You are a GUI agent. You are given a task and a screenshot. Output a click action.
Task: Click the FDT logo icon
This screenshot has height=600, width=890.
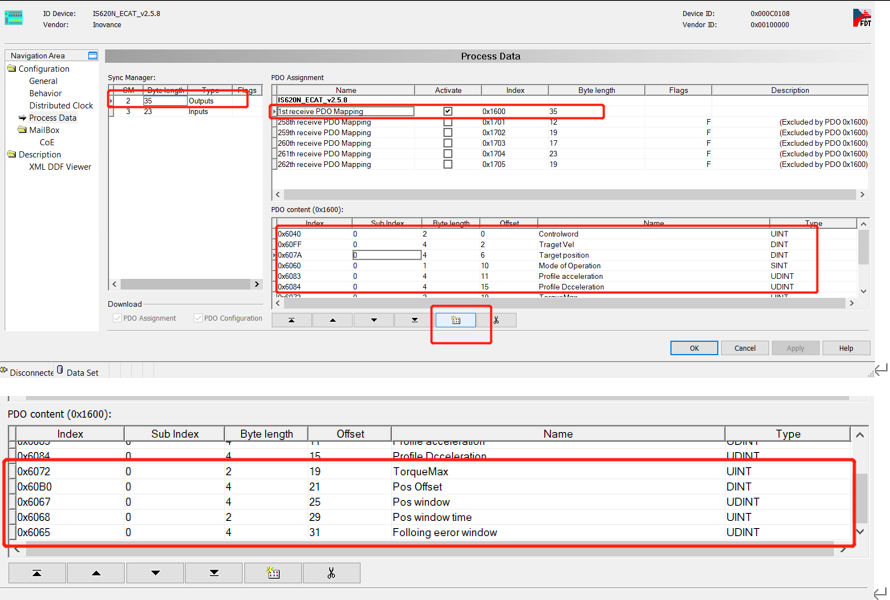coord(861,18)
